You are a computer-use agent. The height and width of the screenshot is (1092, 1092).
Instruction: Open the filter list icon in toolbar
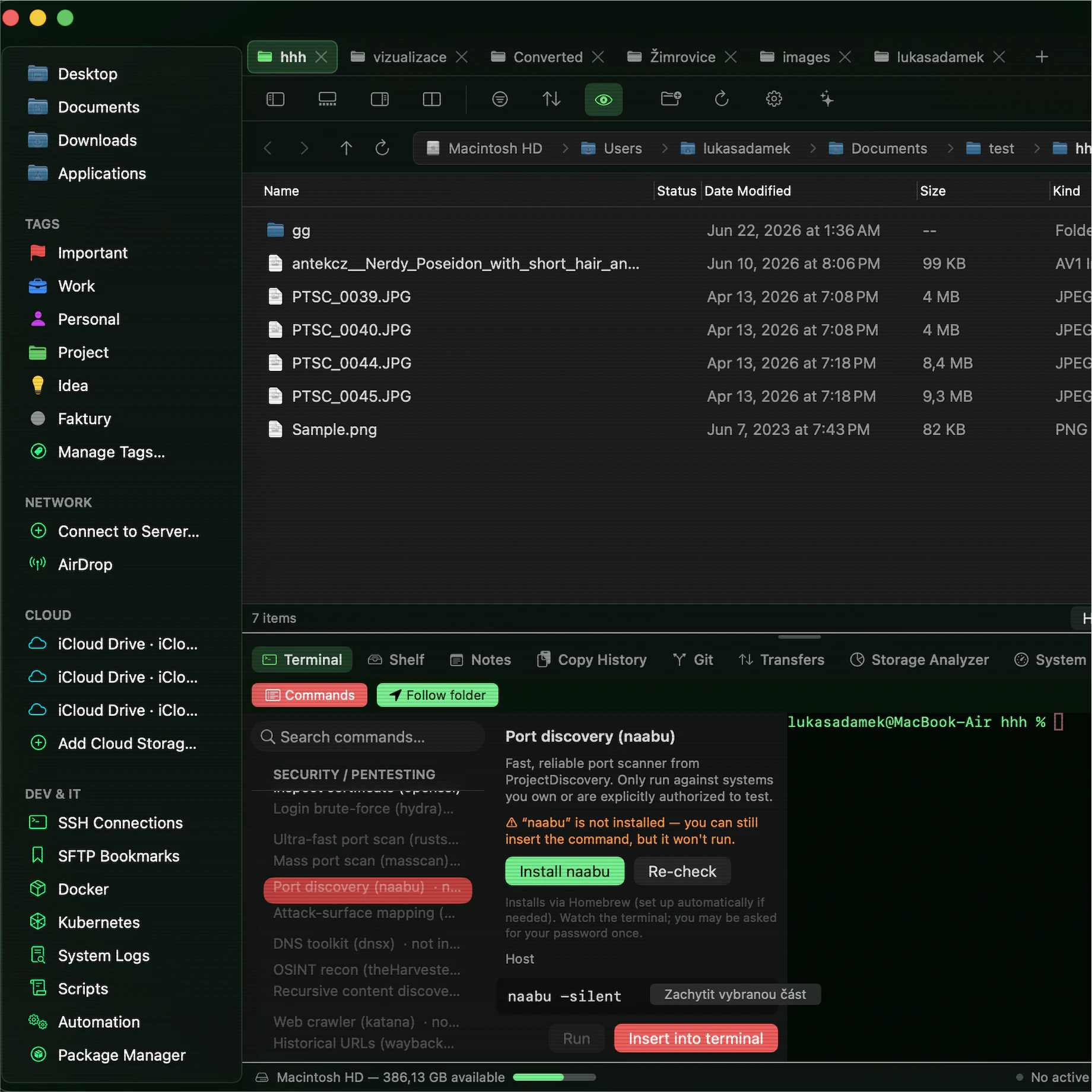[500, 99]
